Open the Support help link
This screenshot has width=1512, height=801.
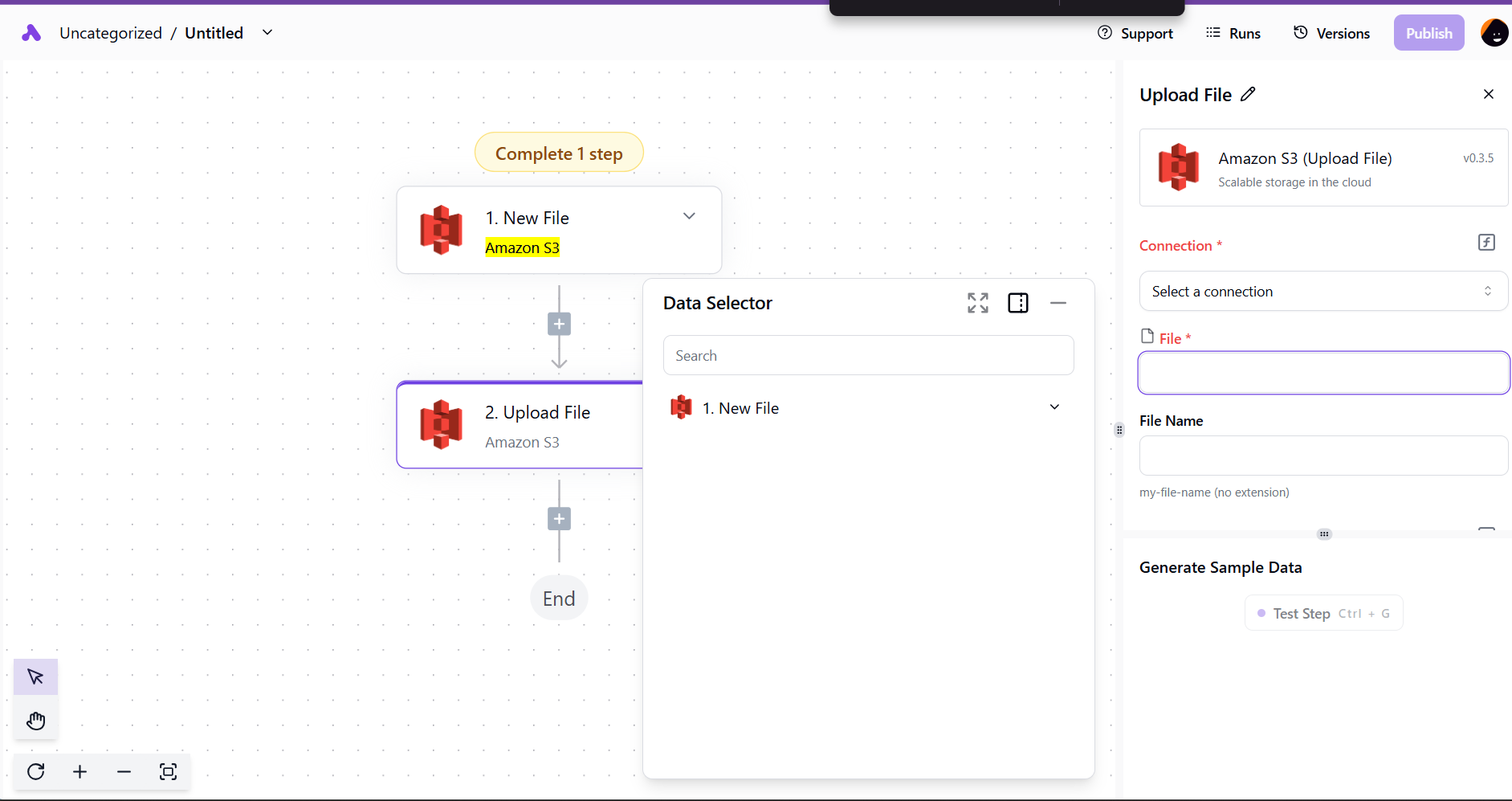[1135, 33]
